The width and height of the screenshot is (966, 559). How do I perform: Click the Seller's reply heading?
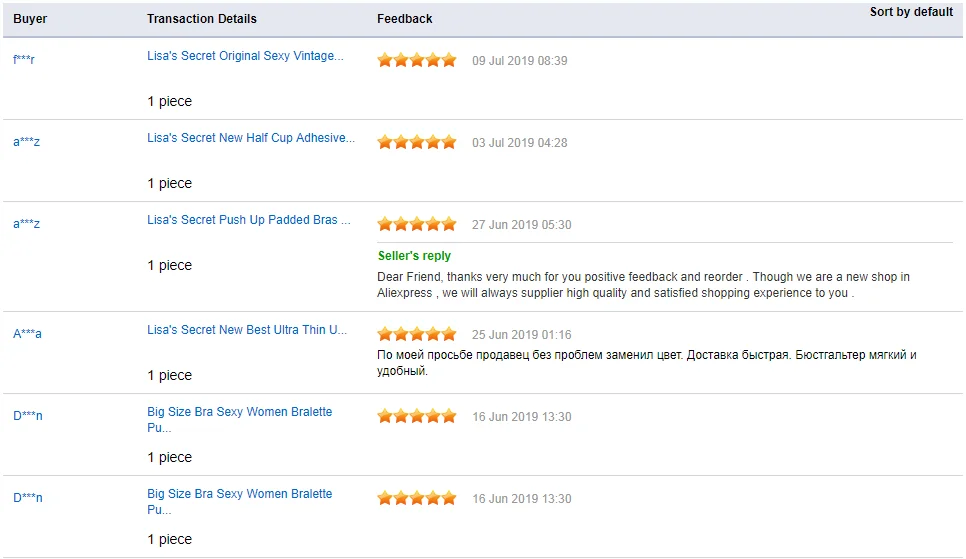pyautogui.click(x=414, y=256)
